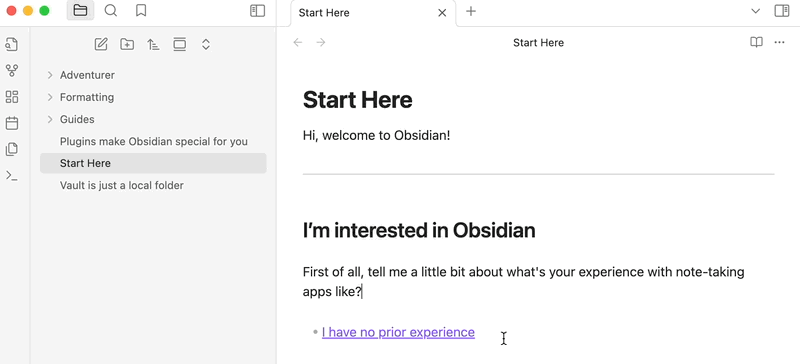Viewport: 800px width, 364px height.
Task: Expand the Adventurer folder
Action: click(x=50, y=75)
